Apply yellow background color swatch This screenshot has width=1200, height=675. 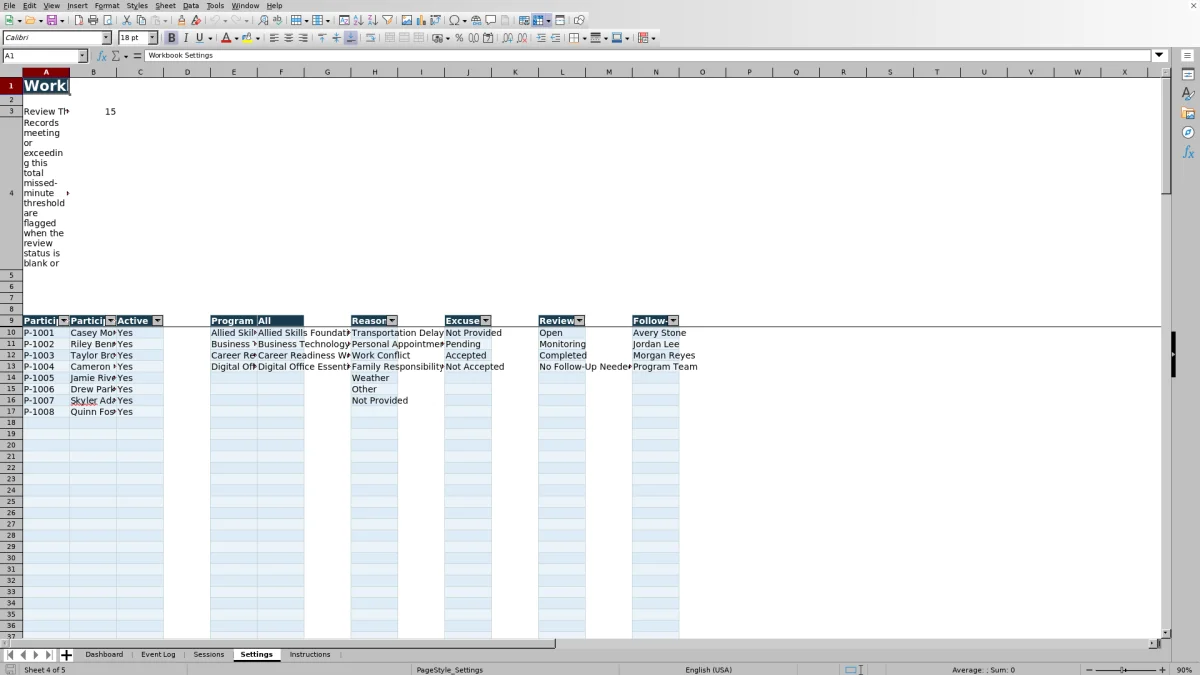coord(246,38)
